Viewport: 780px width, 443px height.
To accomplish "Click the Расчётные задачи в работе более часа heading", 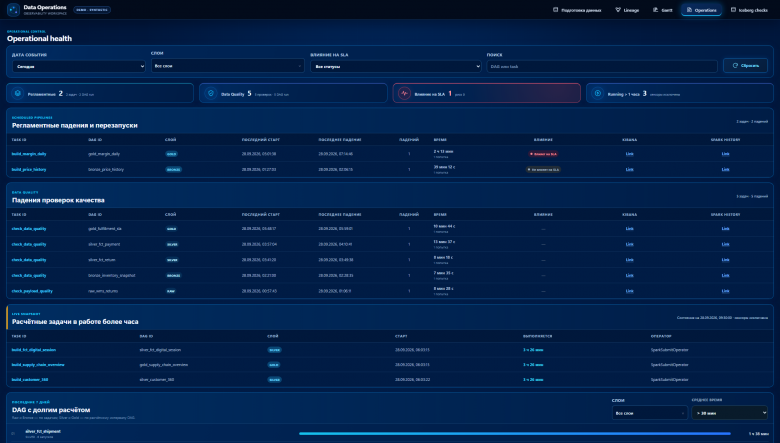I will 75,322.
